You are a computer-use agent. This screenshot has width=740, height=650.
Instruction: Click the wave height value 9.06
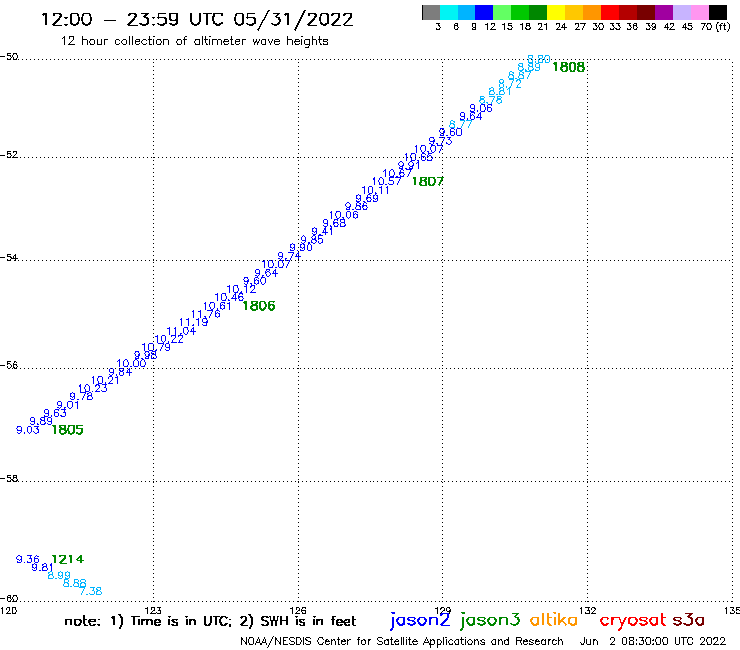481,109
